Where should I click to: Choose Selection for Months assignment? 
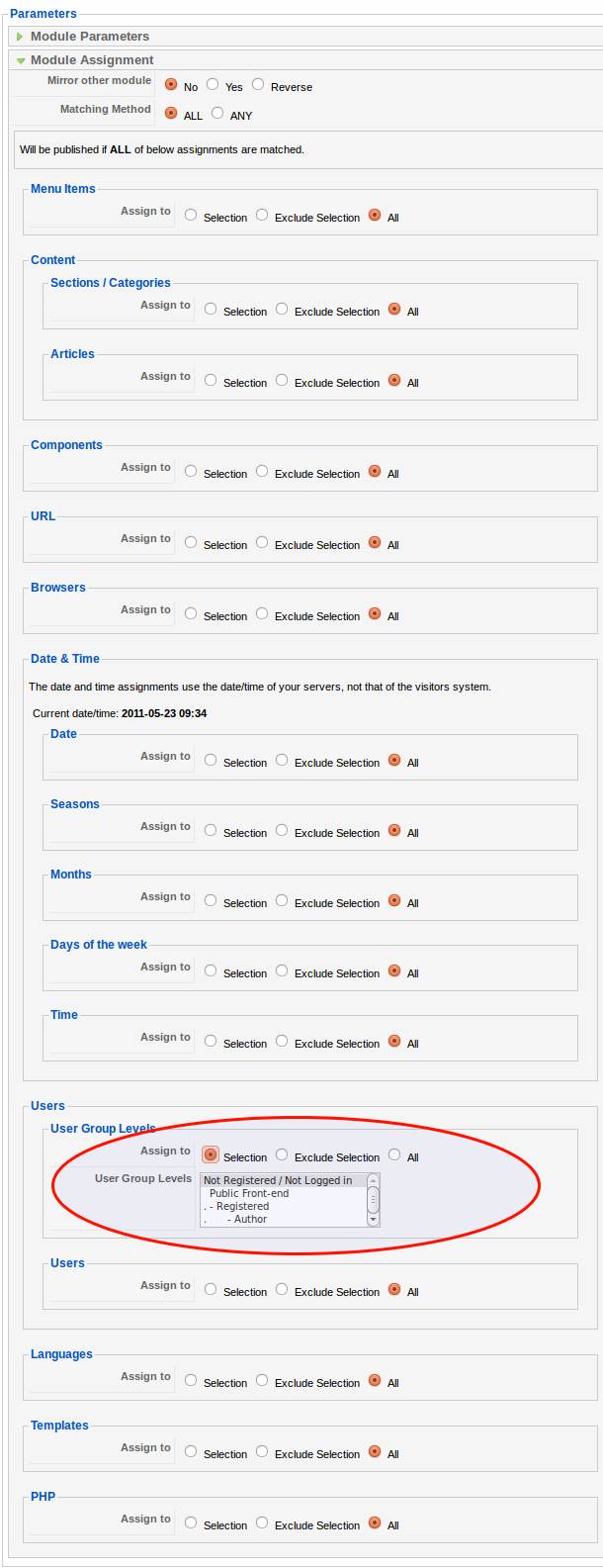(x=210, y=899)
